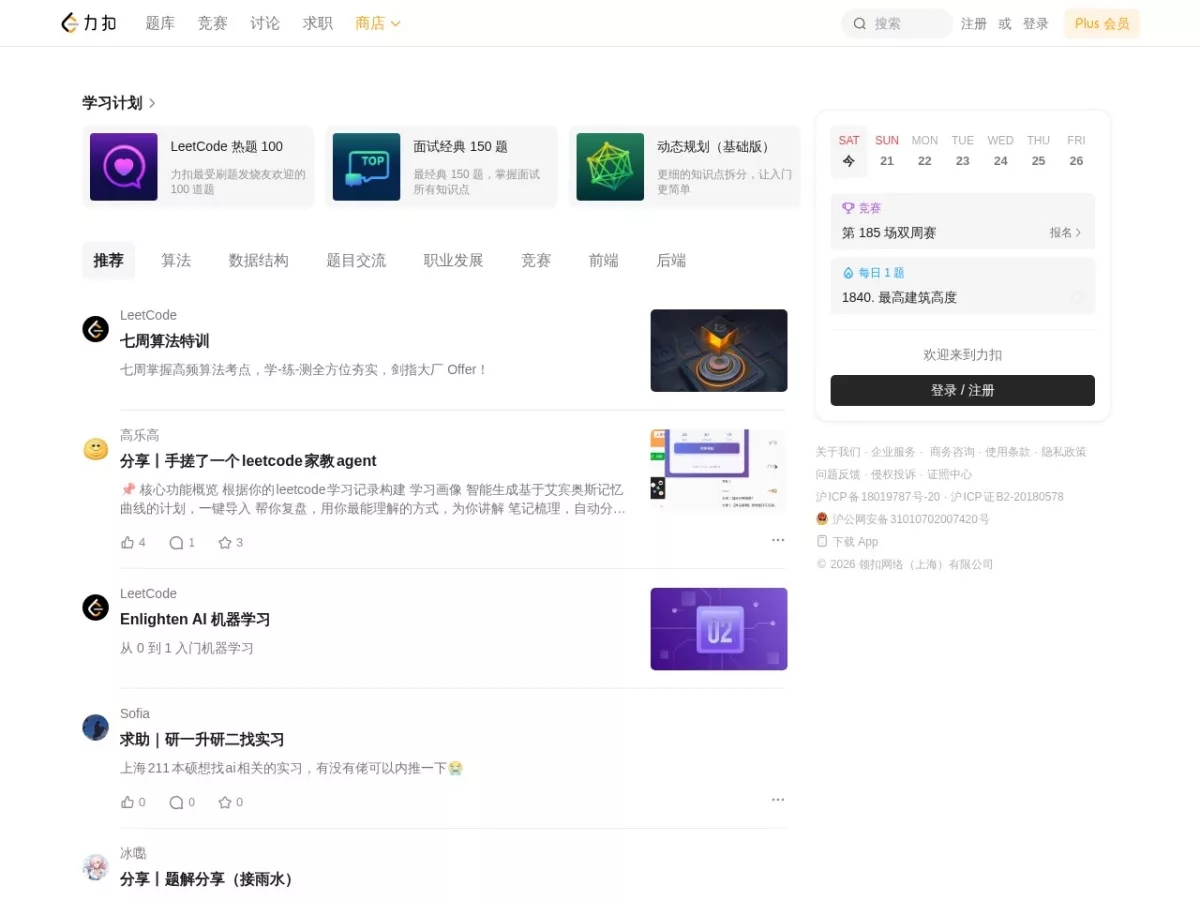Image resolution: width=1200 pixels, height=900 pixels.
Task: Click 问题反馈 footer link
Action: coord(838,474)
